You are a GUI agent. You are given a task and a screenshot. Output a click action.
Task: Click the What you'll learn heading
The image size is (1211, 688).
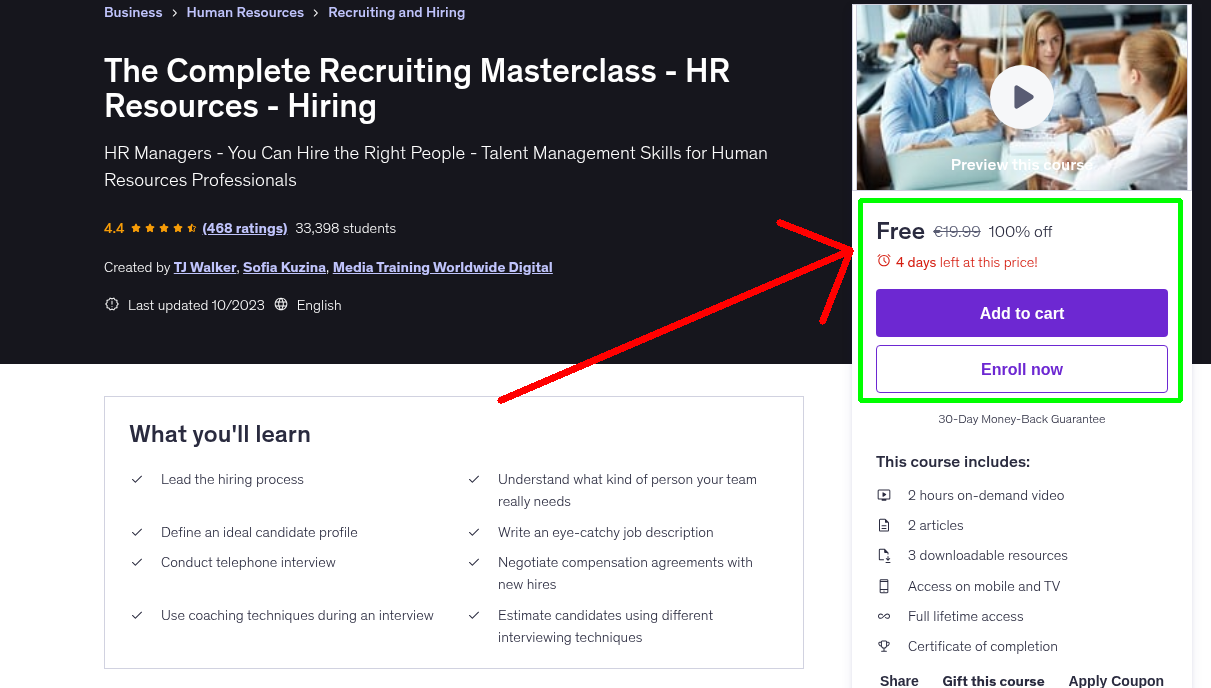click(220, 434)
